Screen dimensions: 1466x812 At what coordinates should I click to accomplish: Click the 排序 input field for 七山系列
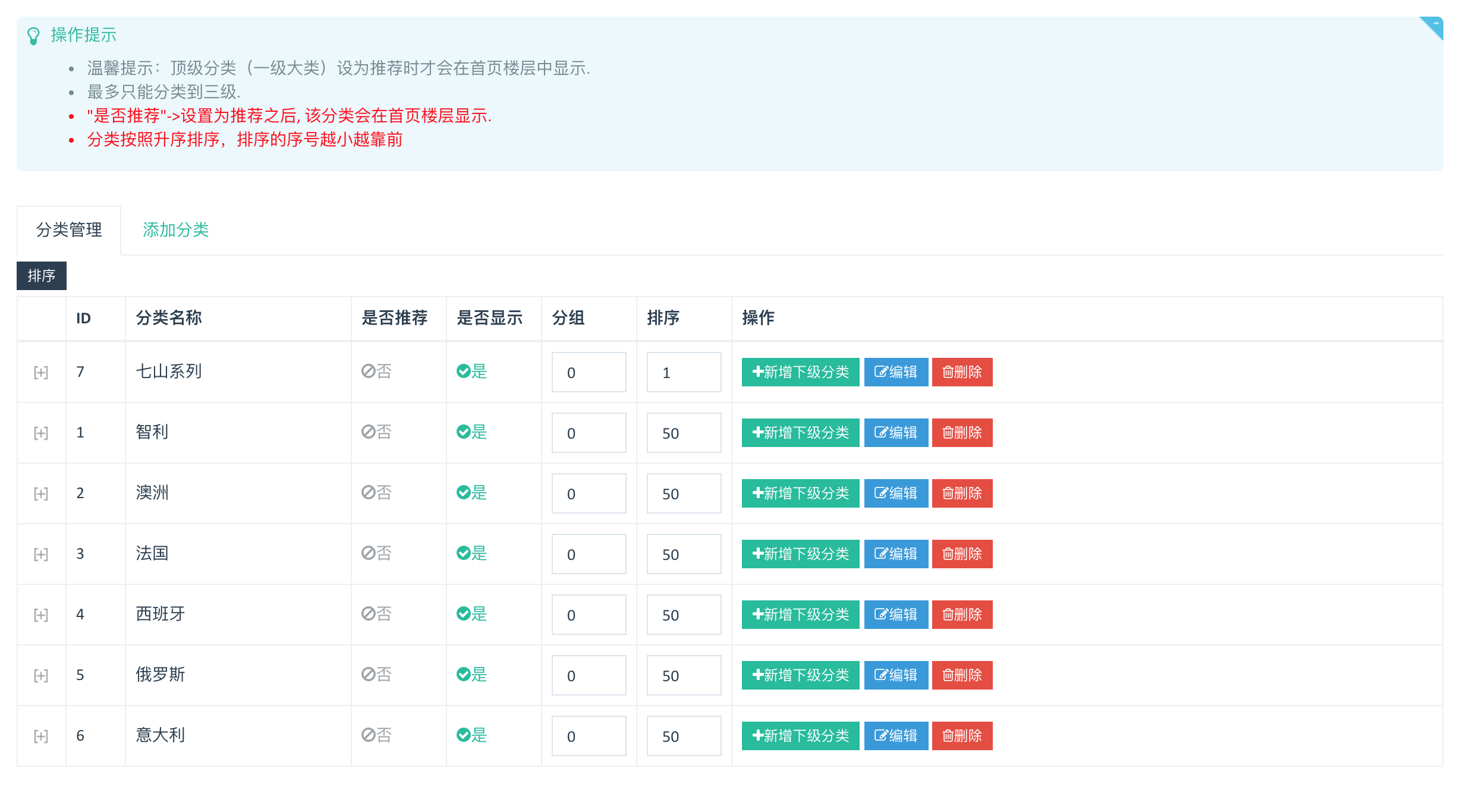(684, 372)
